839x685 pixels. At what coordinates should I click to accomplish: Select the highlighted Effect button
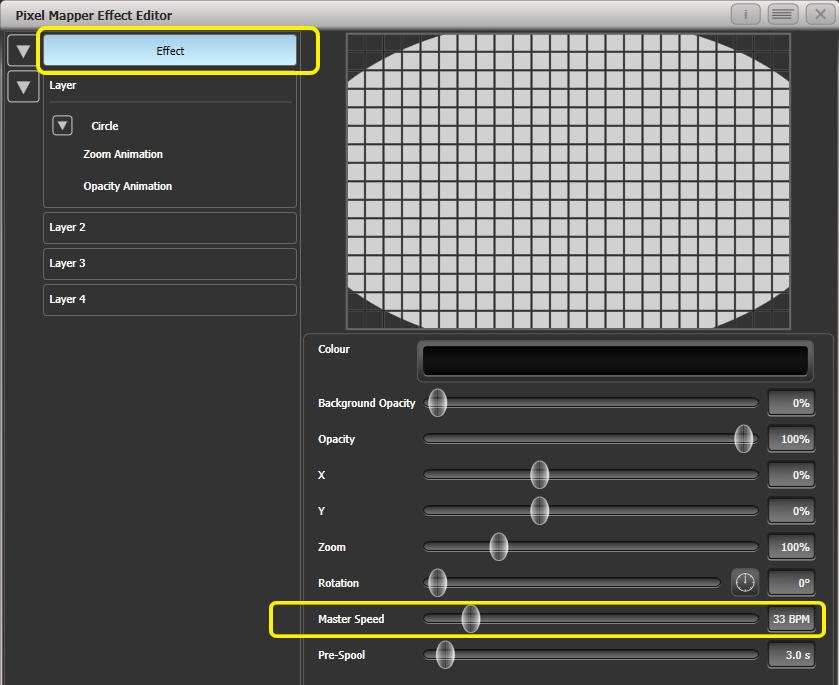pos(169,50)
